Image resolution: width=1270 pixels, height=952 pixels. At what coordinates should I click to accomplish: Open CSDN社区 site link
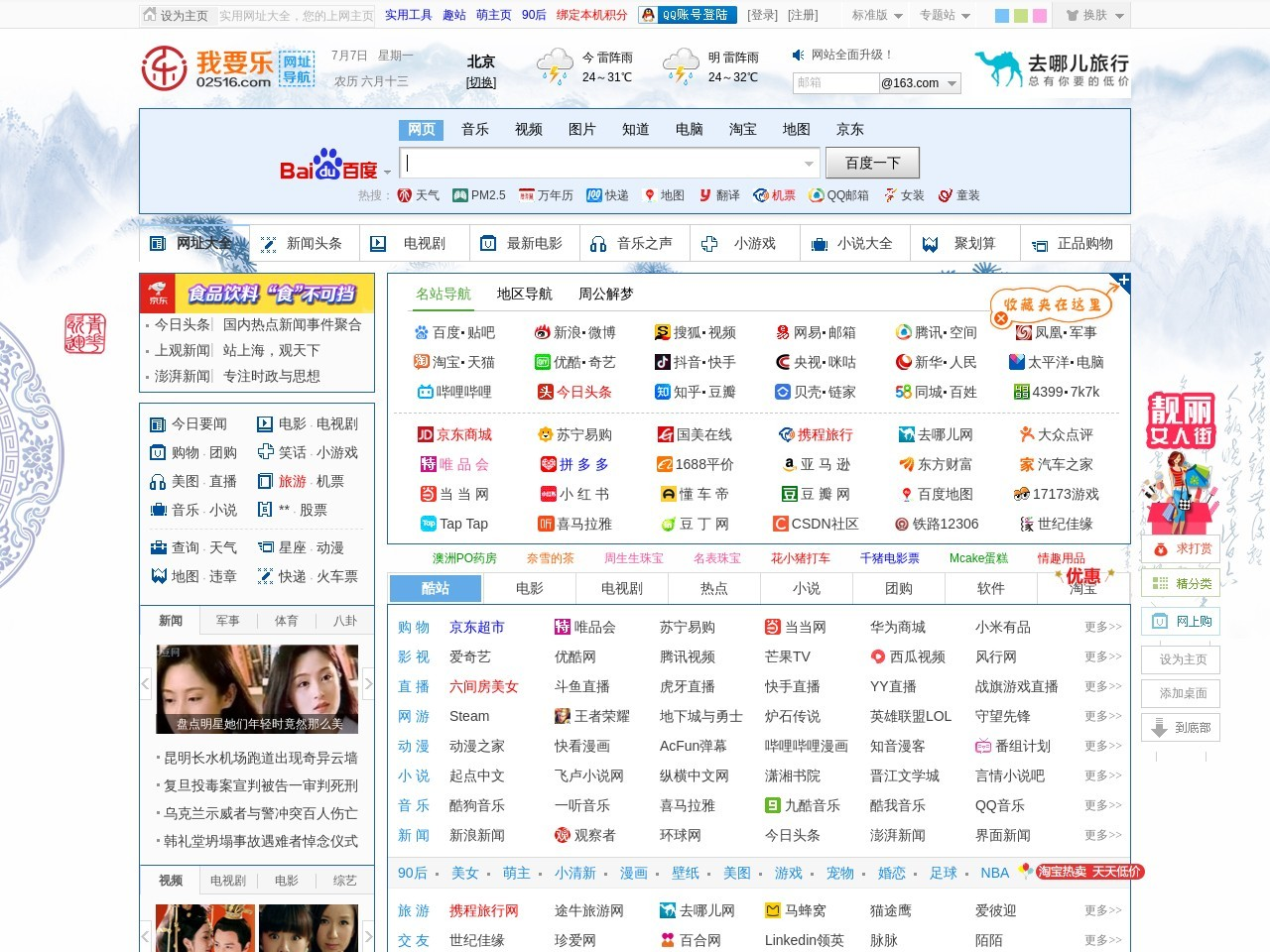817,524
